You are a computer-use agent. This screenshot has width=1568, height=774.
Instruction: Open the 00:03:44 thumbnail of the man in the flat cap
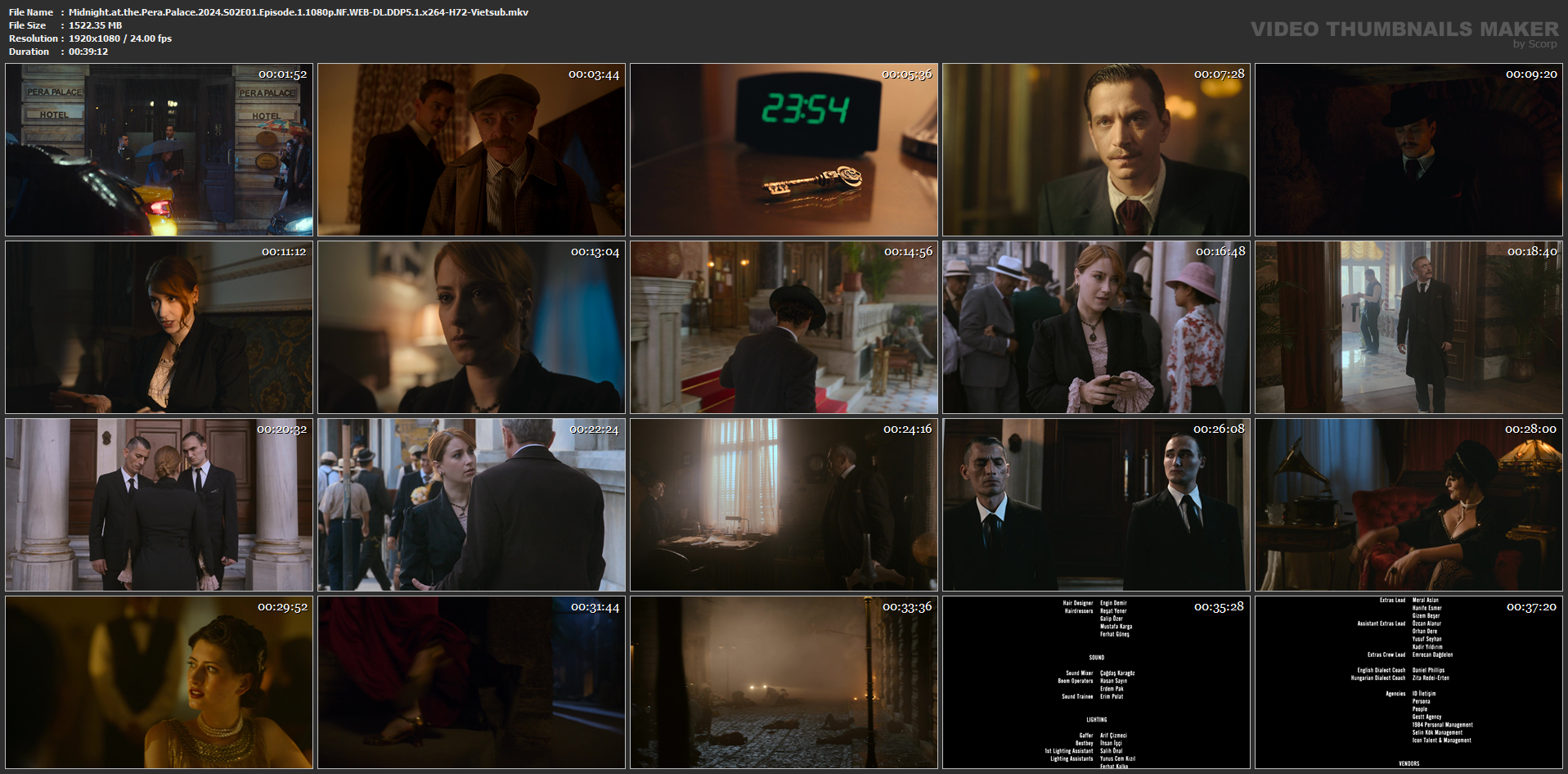point(471,150)
